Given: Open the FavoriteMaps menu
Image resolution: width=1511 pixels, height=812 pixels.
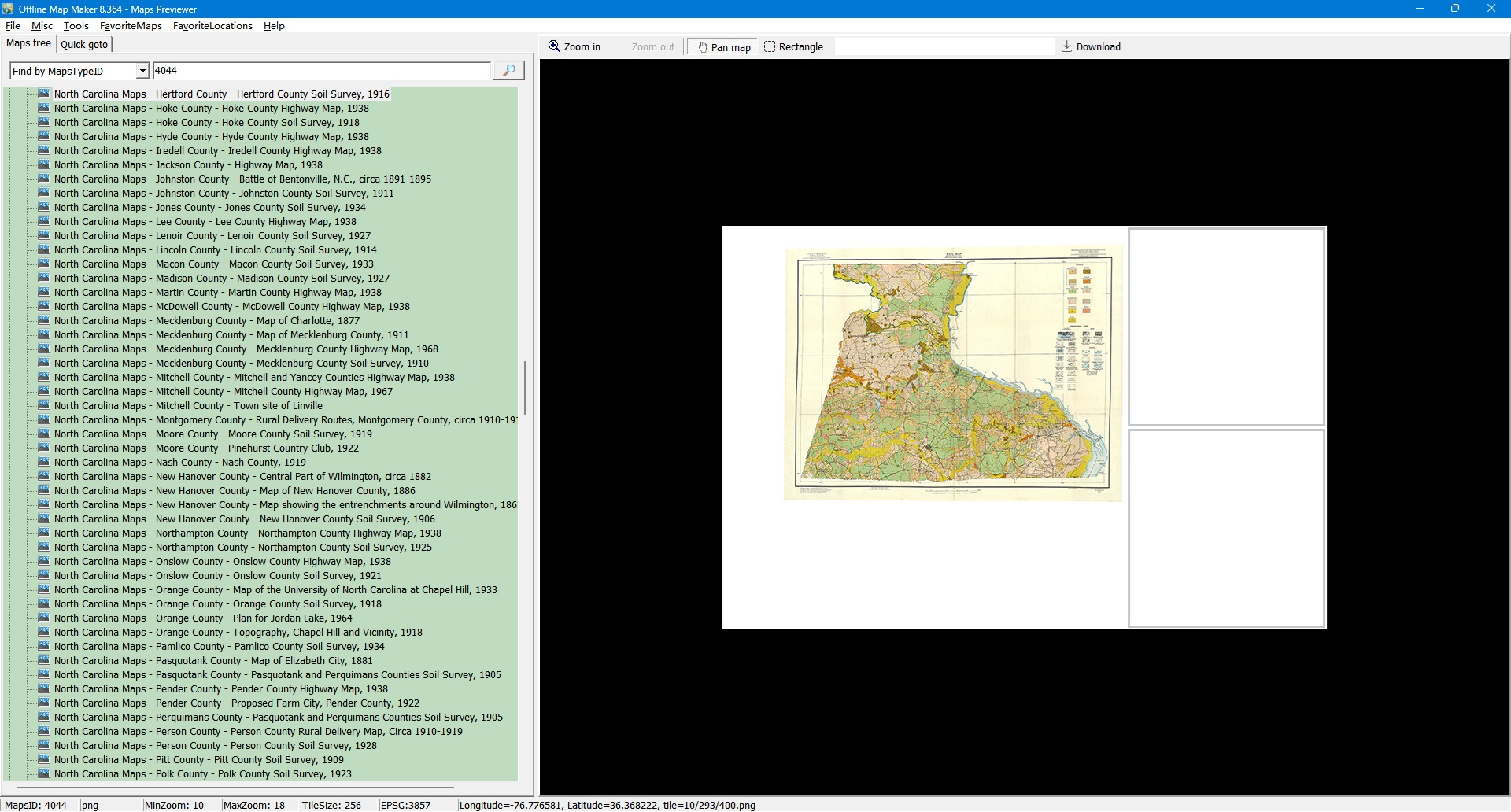Looking at the screenshot, I should click(131, 26).
